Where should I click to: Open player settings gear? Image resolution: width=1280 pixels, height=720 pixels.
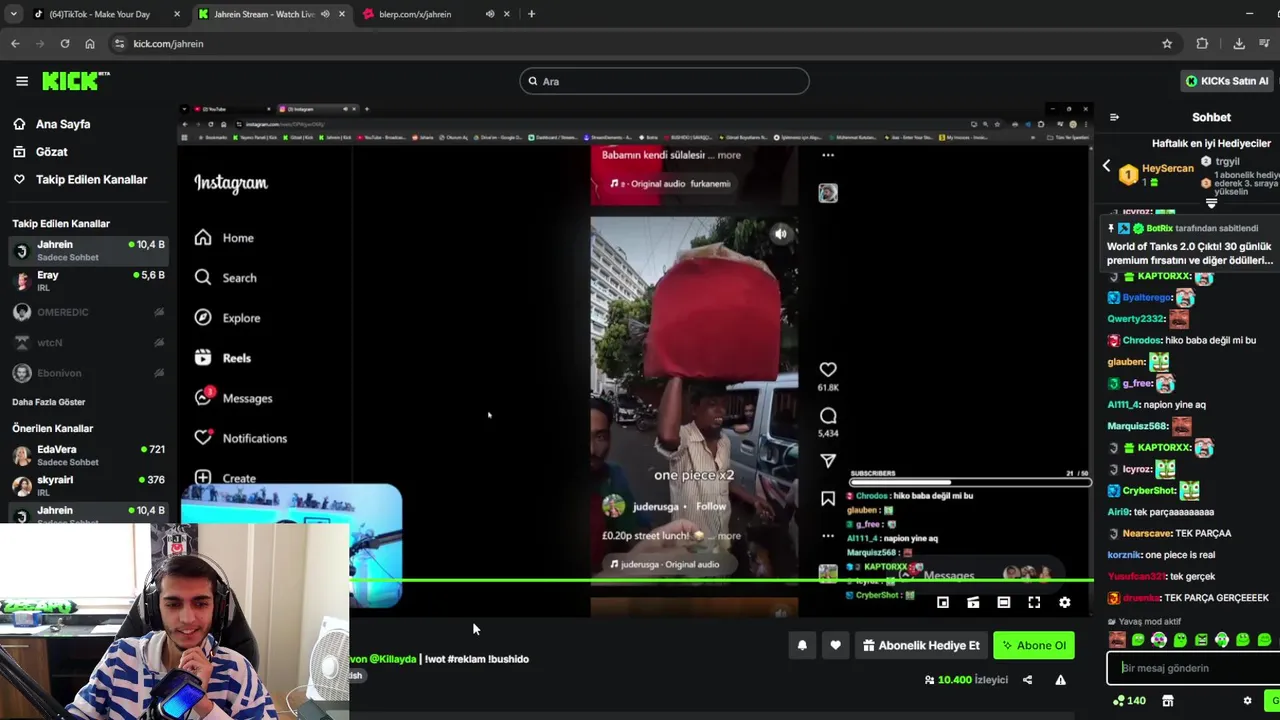point(1065,603)
